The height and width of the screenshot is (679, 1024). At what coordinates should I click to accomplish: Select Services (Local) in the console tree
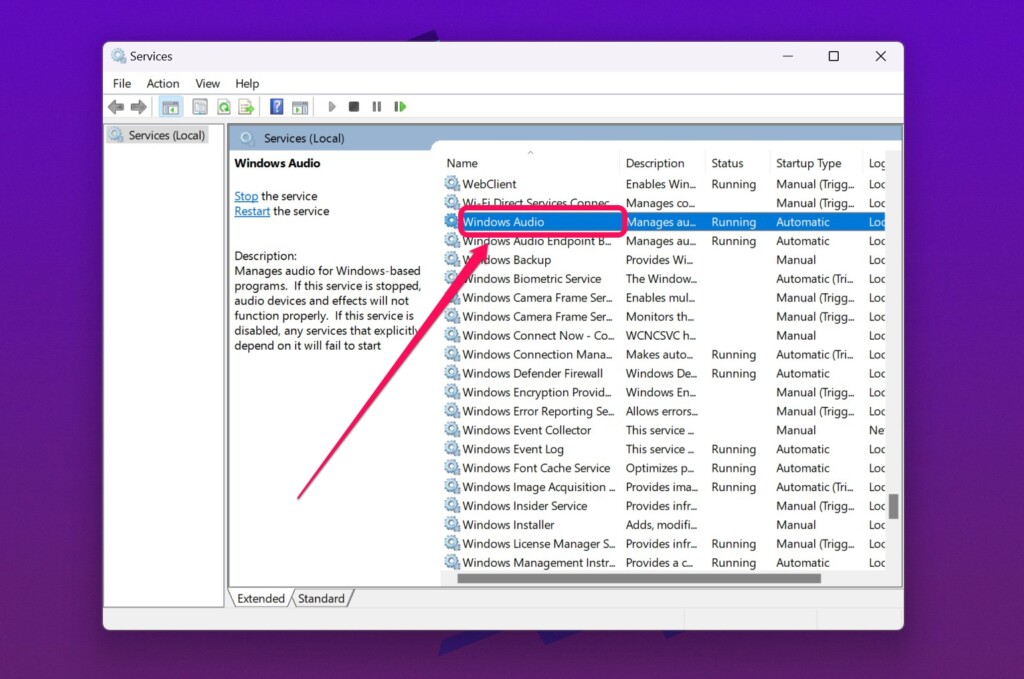[166, 135]
